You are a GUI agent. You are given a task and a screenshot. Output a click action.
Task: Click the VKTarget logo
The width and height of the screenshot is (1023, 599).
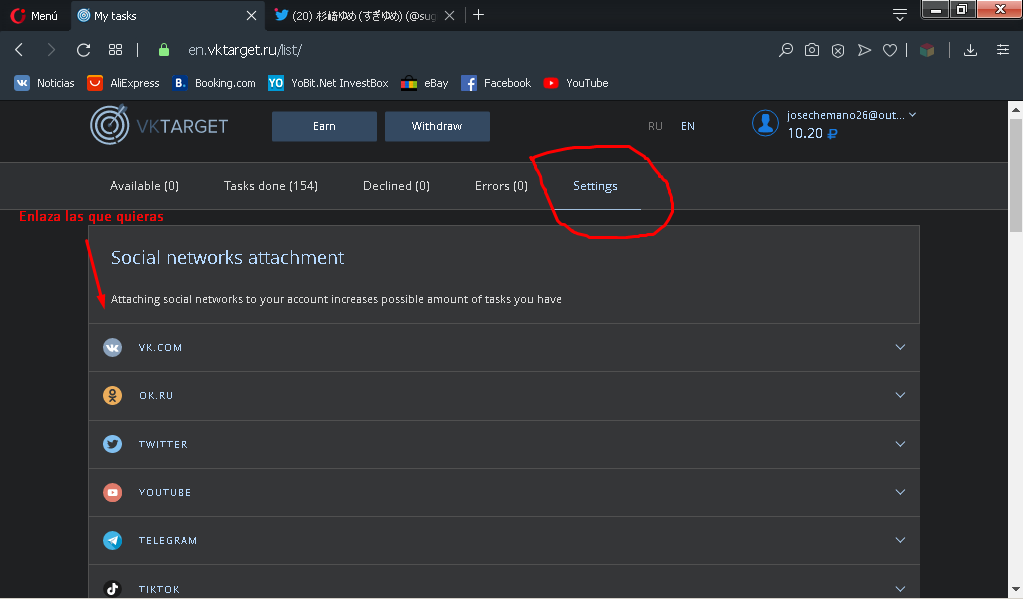click(x=159, y=125)
